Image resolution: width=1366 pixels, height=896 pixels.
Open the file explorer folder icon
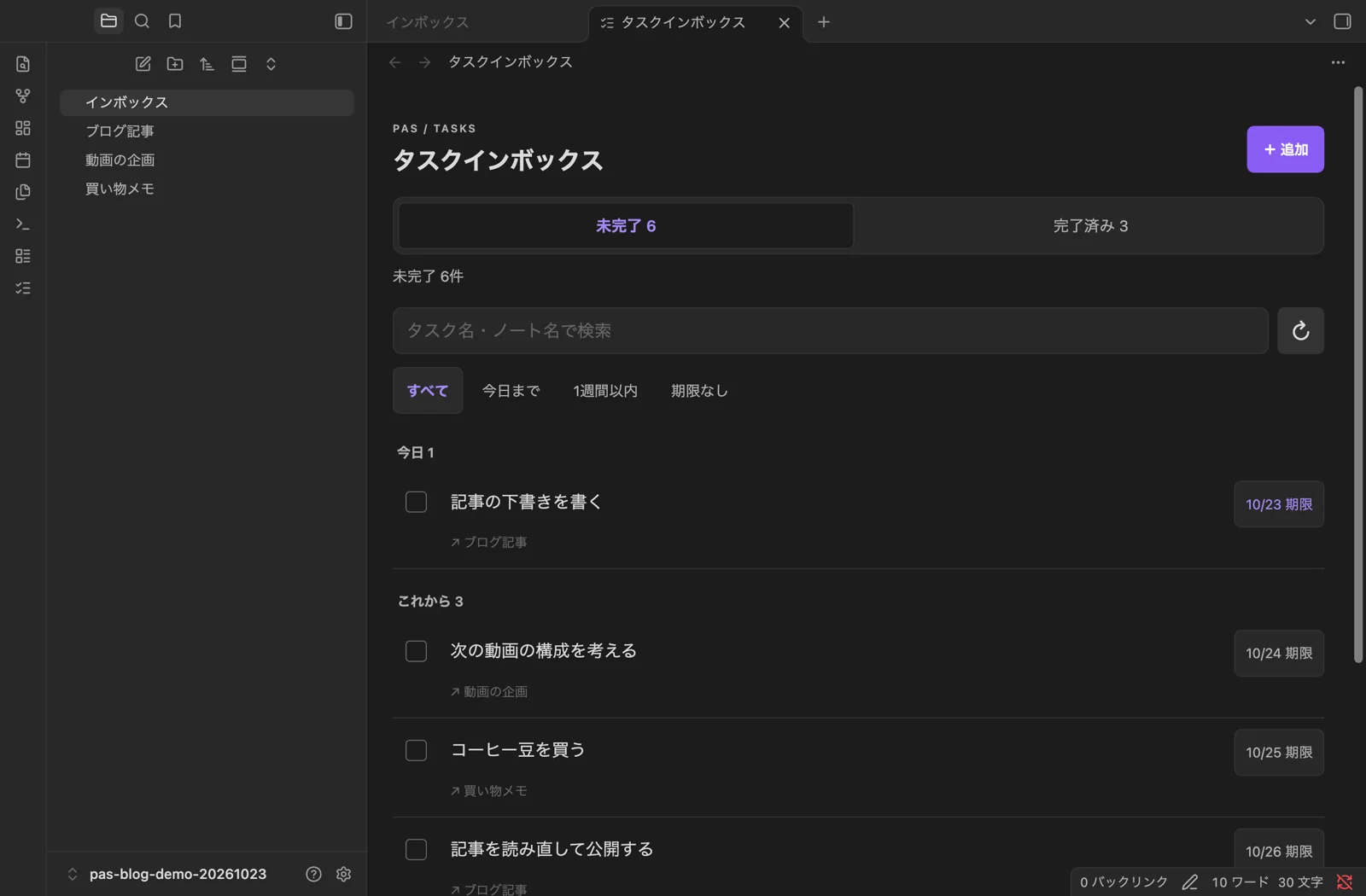108,21
